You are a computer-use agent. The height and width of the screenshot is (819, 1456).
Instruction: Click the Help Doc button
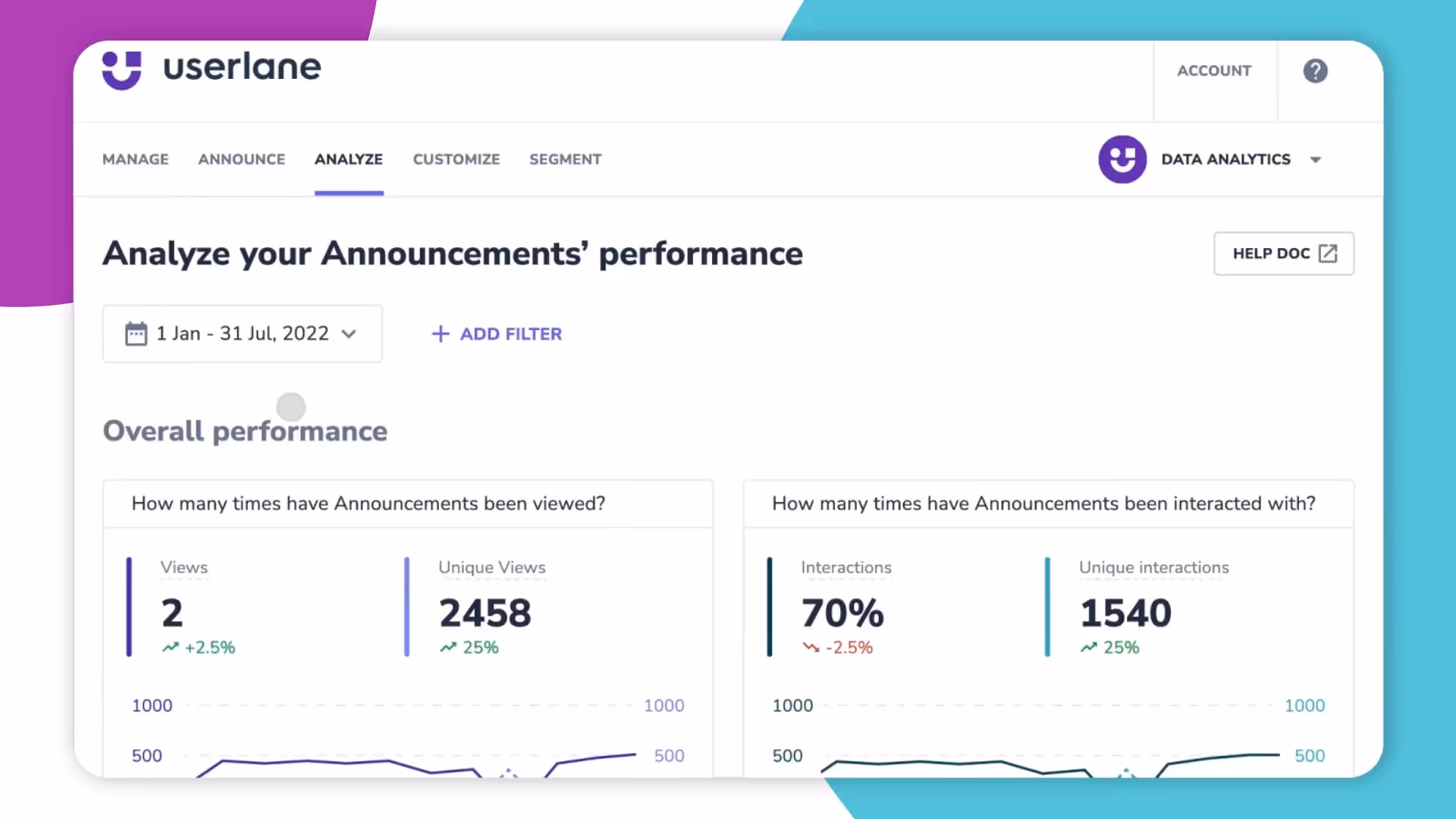[x=1284, y=253]
